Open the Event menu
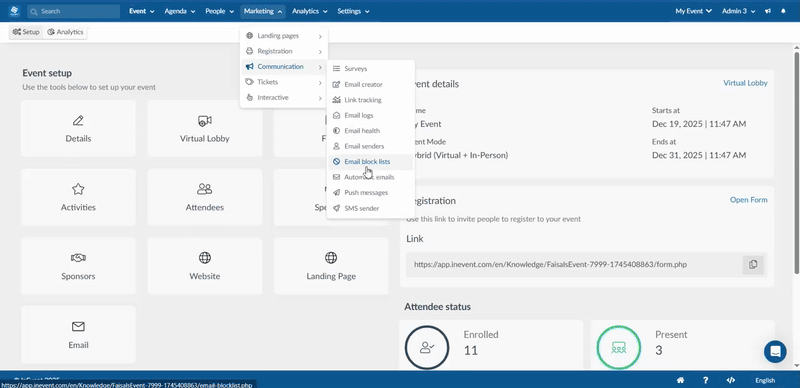Image resolution: width=800 pixels, height=388 pixels. tap(141, 11)
